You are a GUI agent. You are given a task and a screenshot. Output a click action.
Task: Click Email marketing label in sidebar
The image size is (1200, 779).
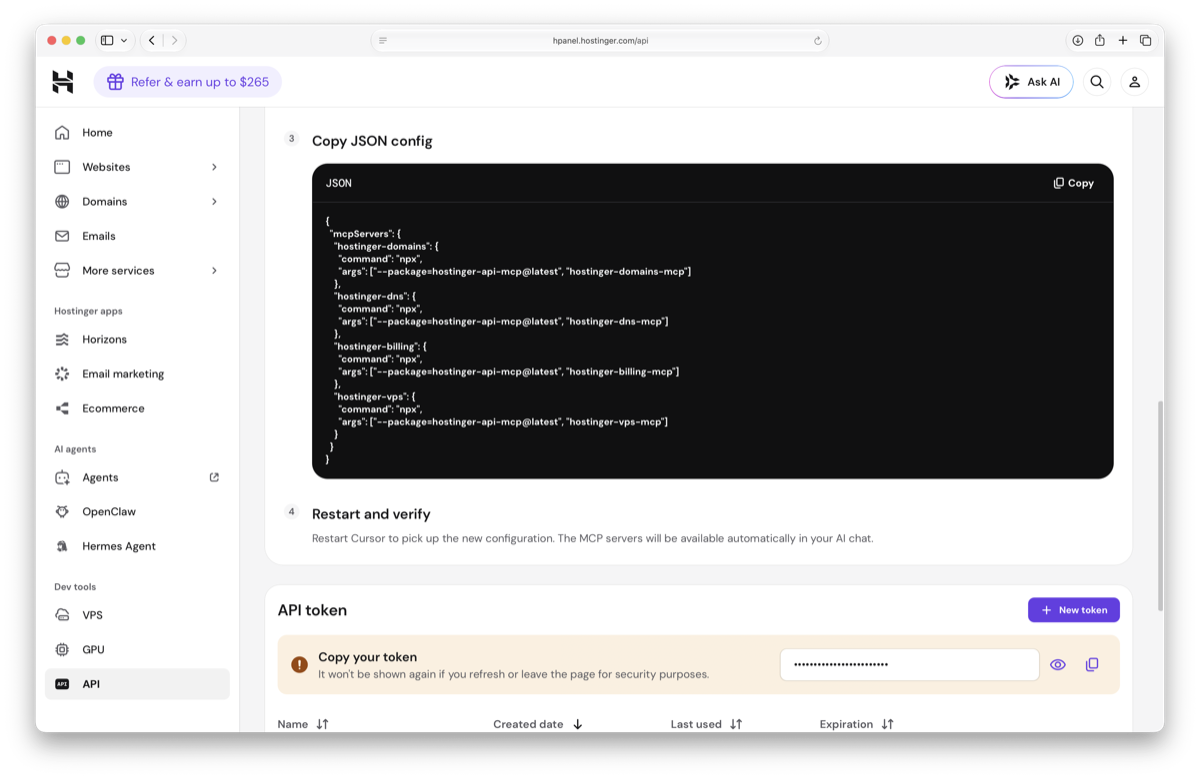click(123, 374)
